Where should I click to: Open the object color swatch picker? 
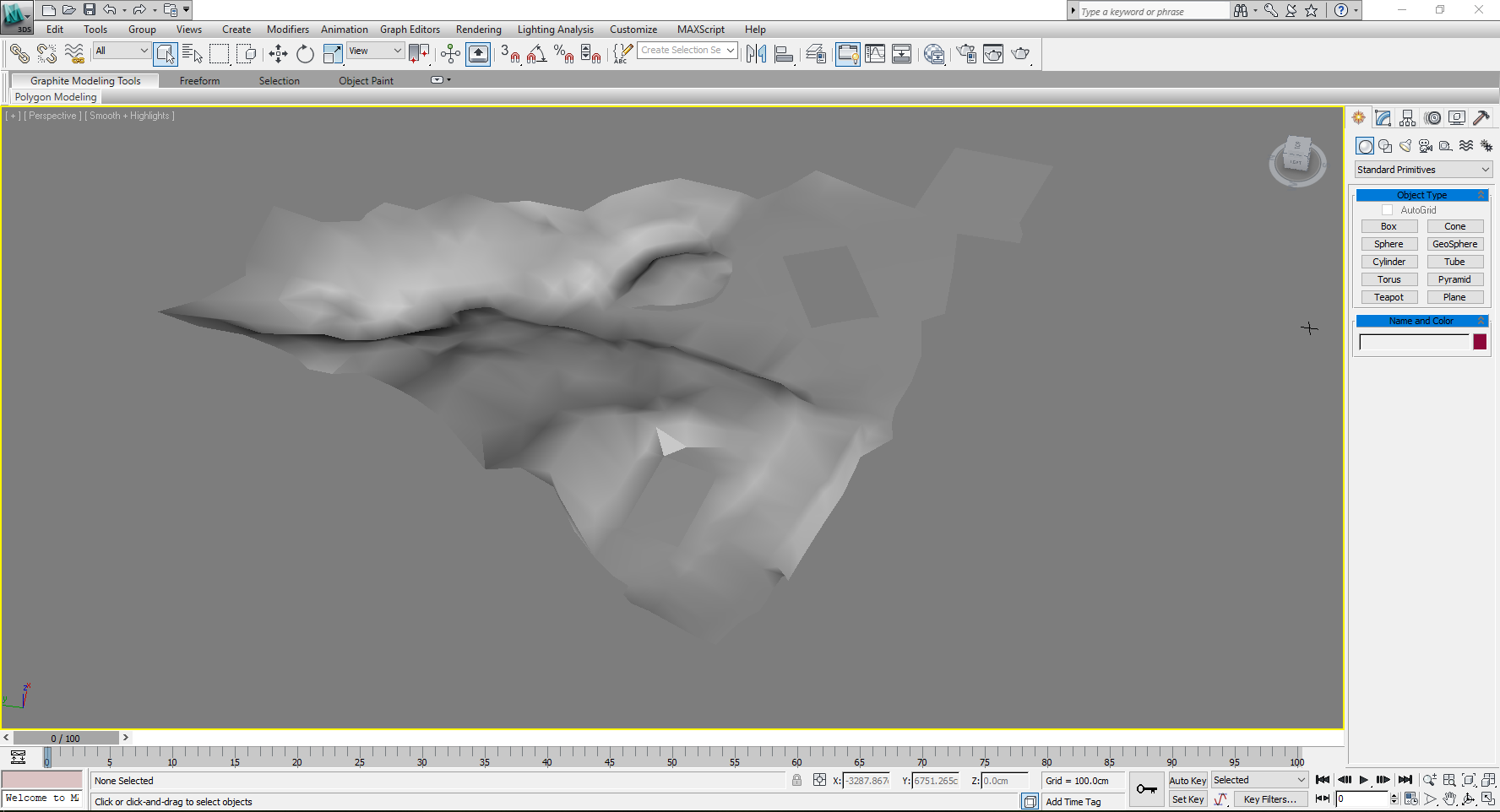[x=1479, y=342]
